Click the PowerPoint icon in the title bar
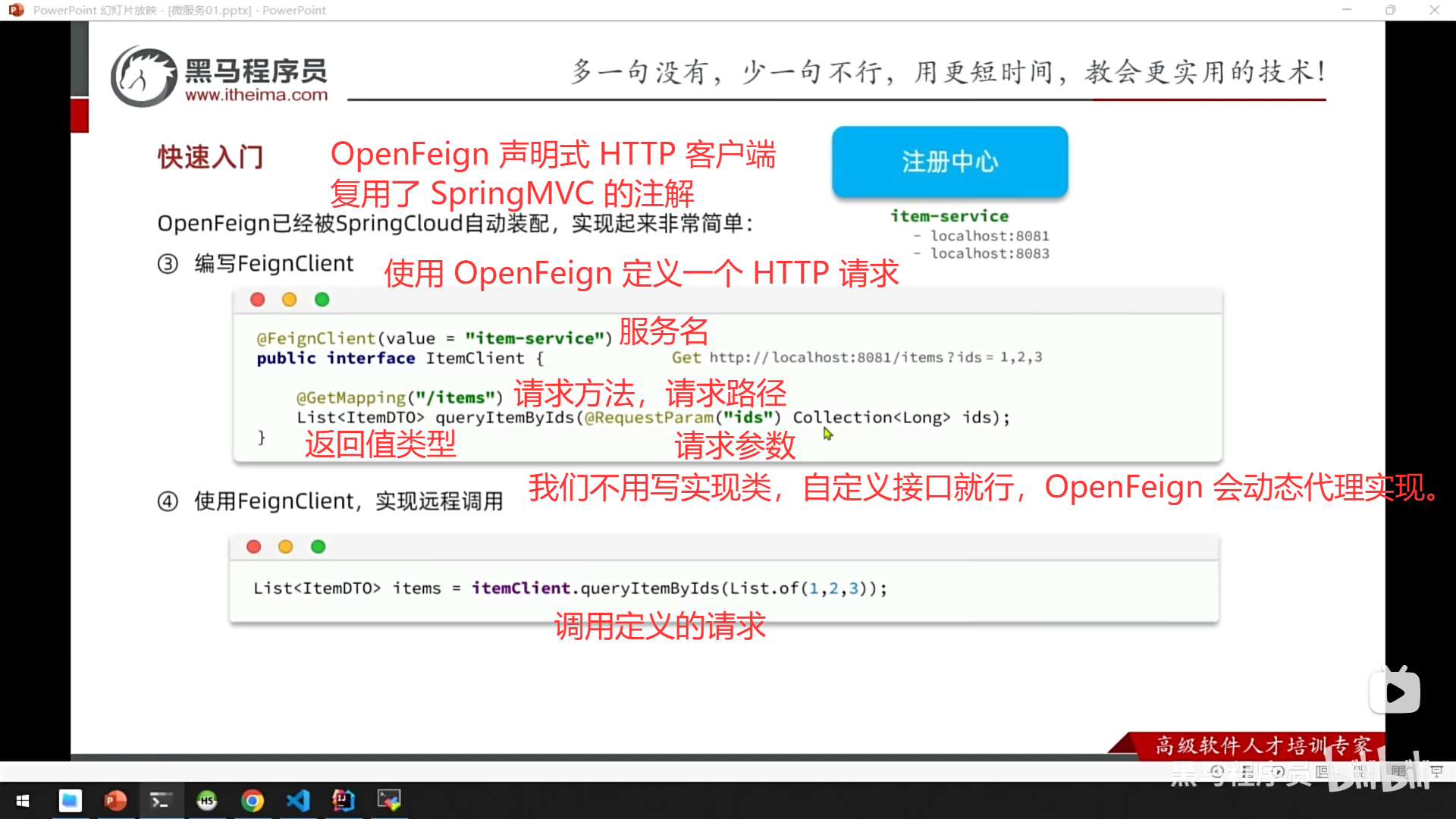Screen dimensions: 1456x819 coord(16,10)
